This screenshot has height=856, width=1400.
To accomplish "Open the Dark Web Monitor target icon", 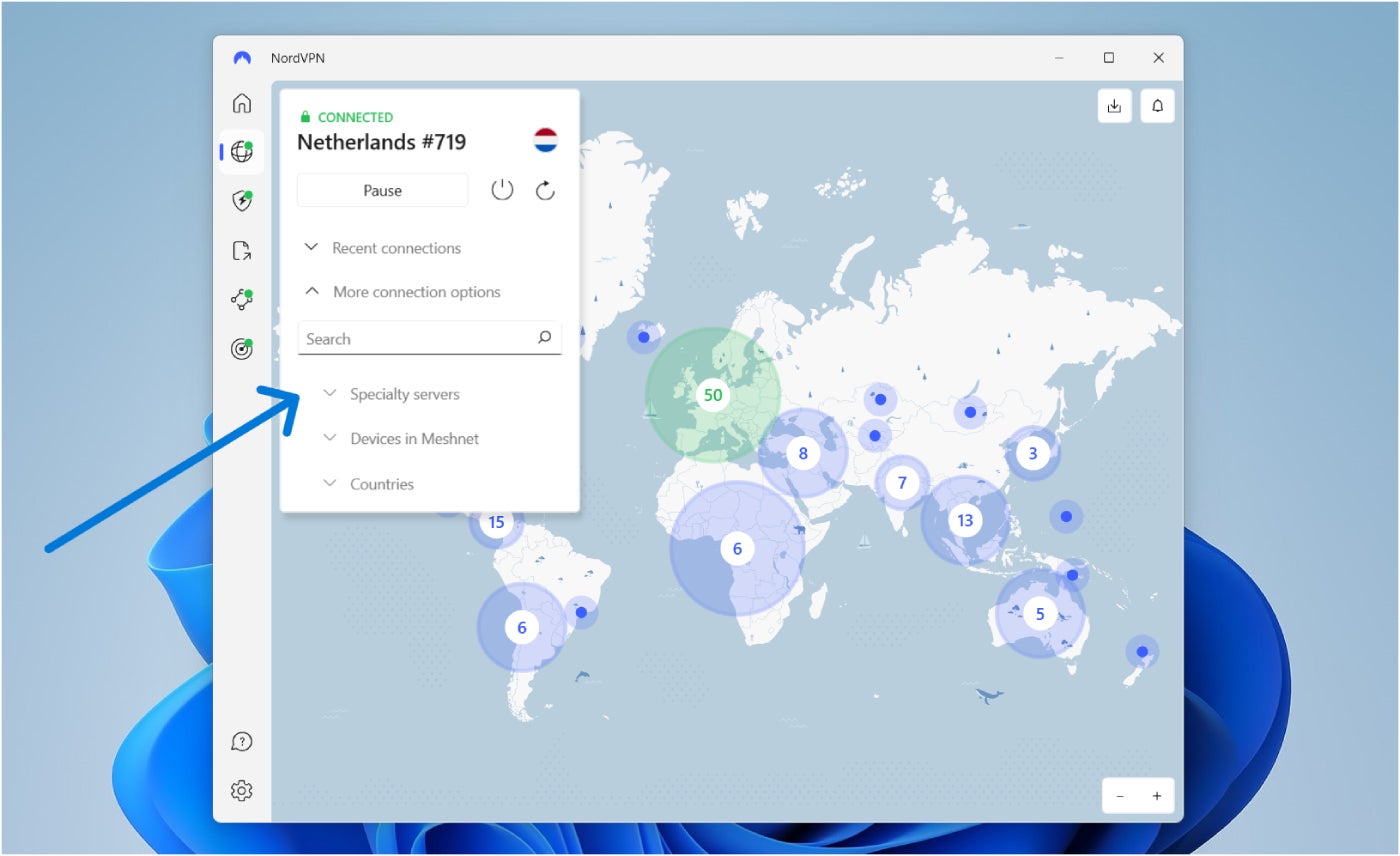I will click(241, 349).
